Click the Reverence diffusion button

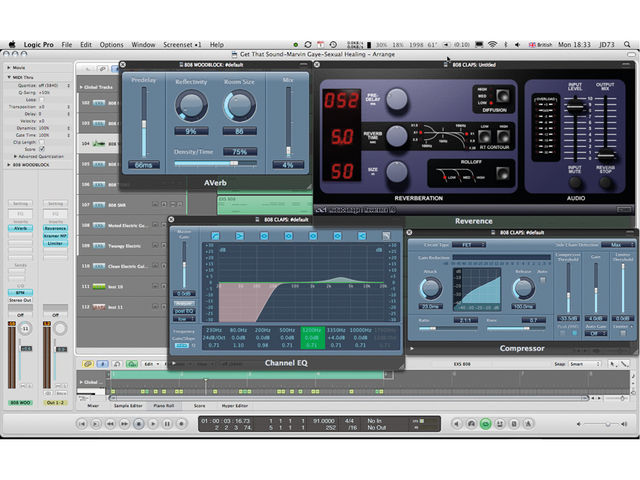502,96
